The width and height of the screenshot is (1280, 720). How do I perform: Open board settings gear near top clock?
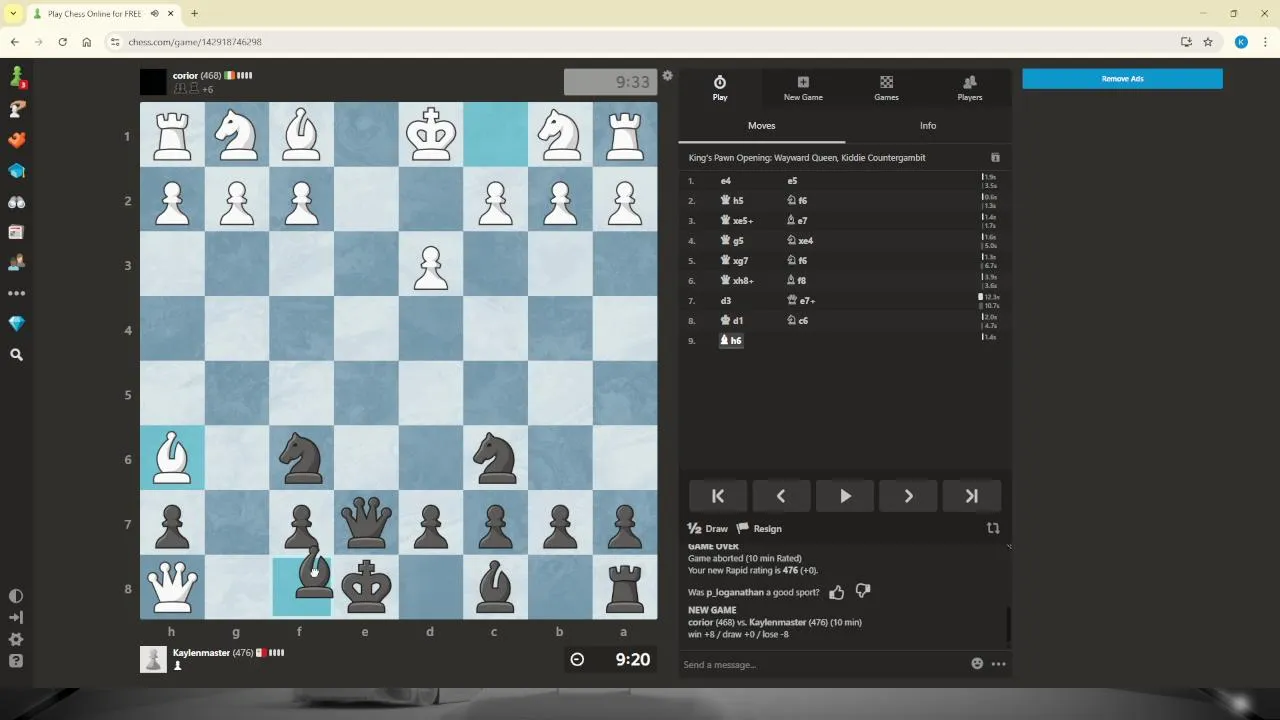tap(667, 76)
